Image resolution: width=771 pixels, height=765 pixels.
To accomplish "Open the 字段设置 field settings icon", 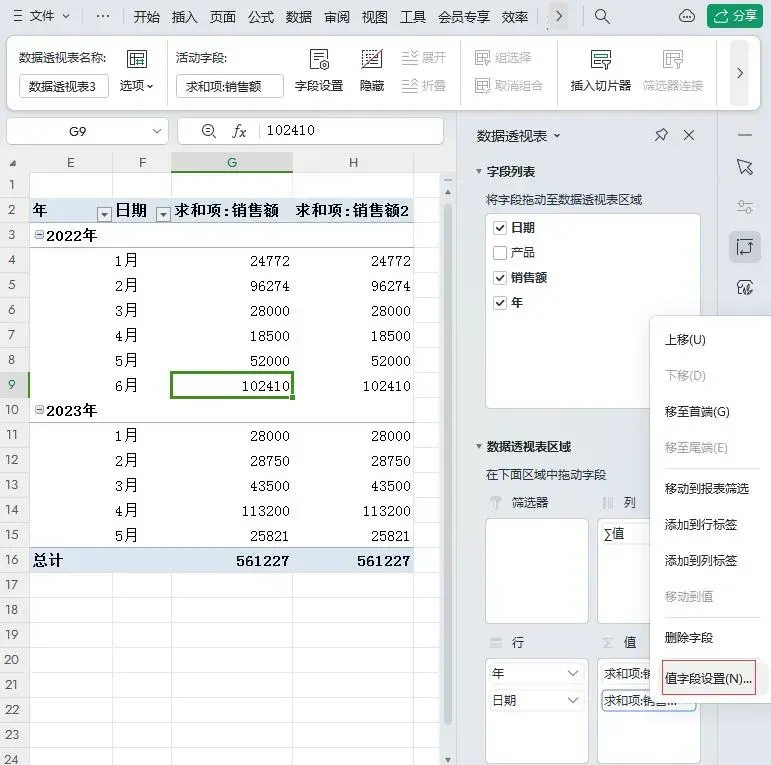I will point(319,59).
